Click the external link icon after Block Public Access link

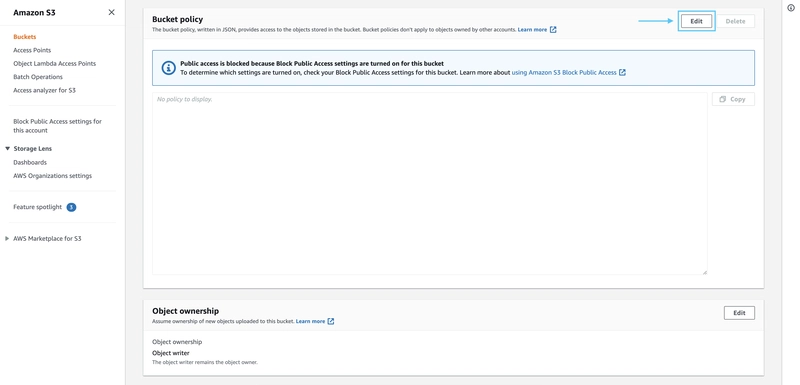[x=622, y=72]
